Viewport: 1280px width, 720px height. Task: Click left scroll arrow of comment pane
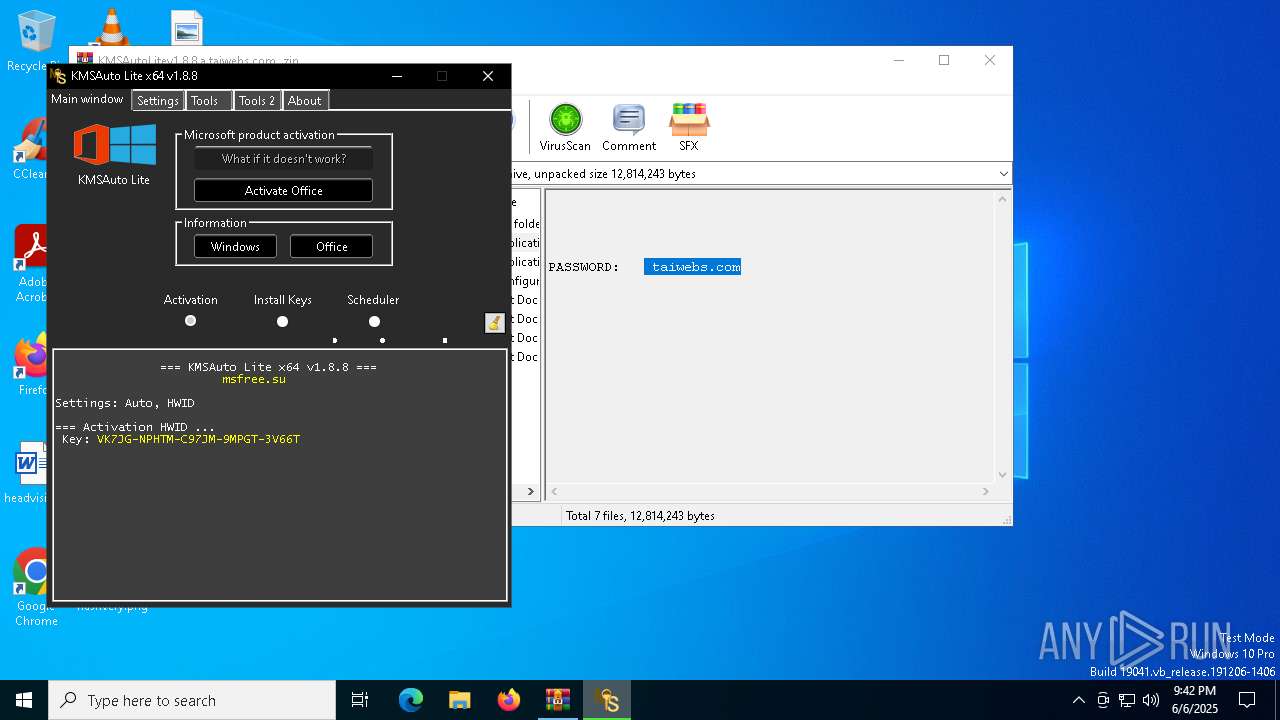coord(554,491)
